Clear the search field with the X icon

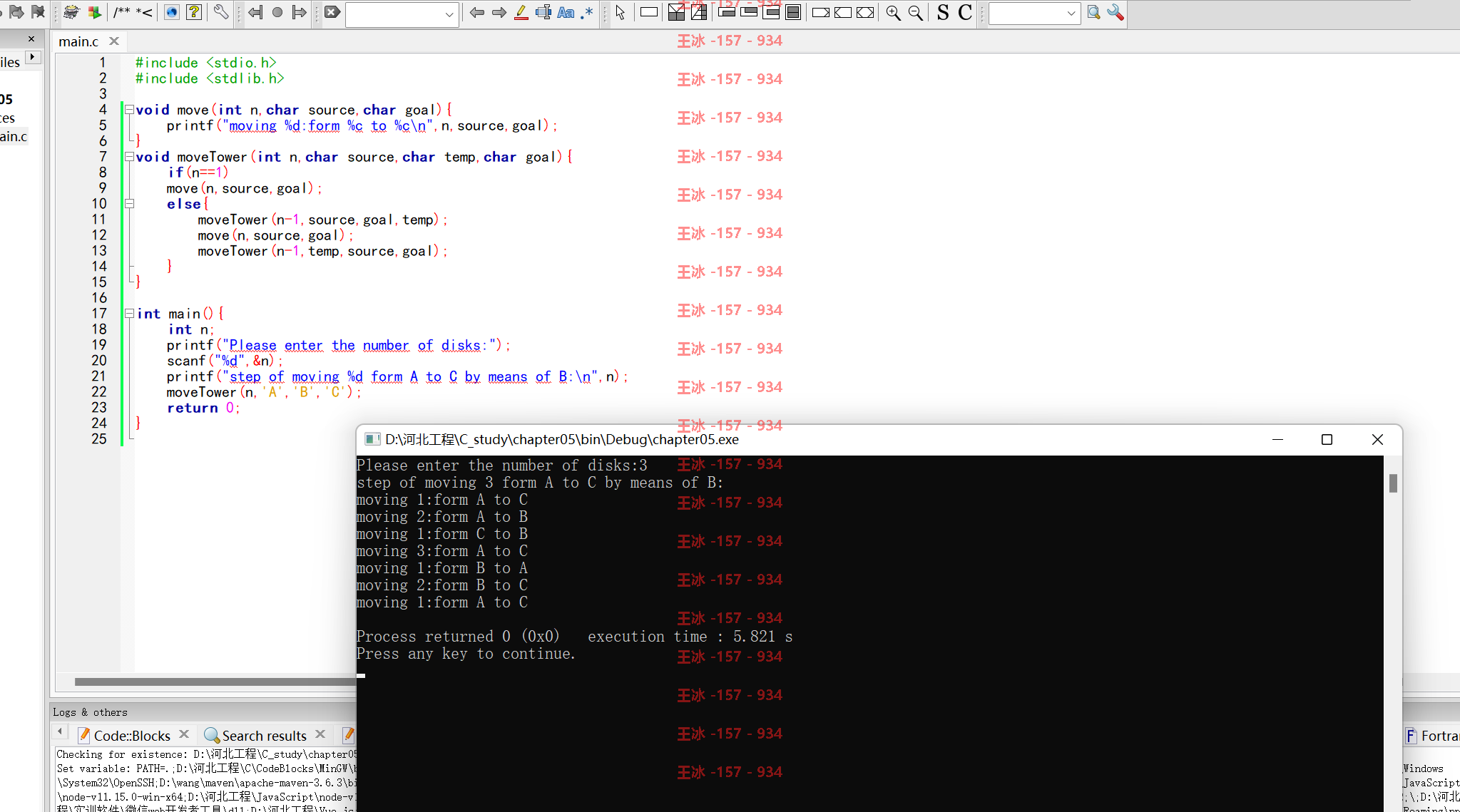click(x=332, y=12)
